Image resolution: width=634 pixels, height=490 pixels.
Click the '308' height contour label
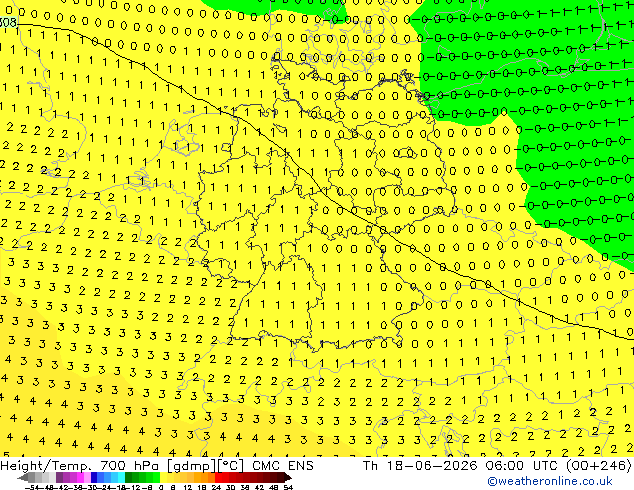tap(8, 22)
